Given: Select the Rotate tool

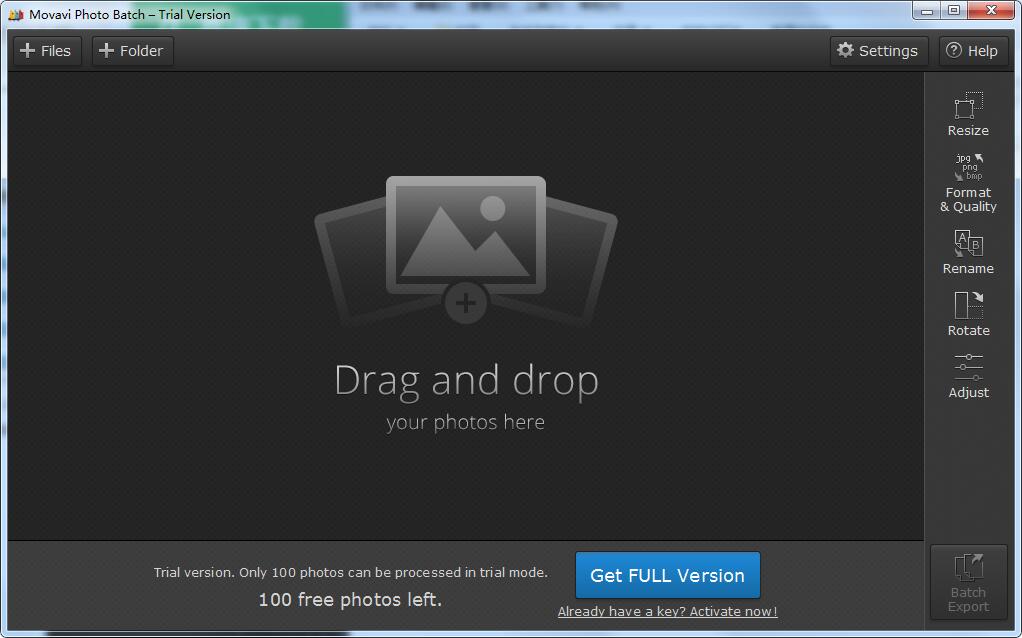Looking at the screenshot, I should pos(968,314).
